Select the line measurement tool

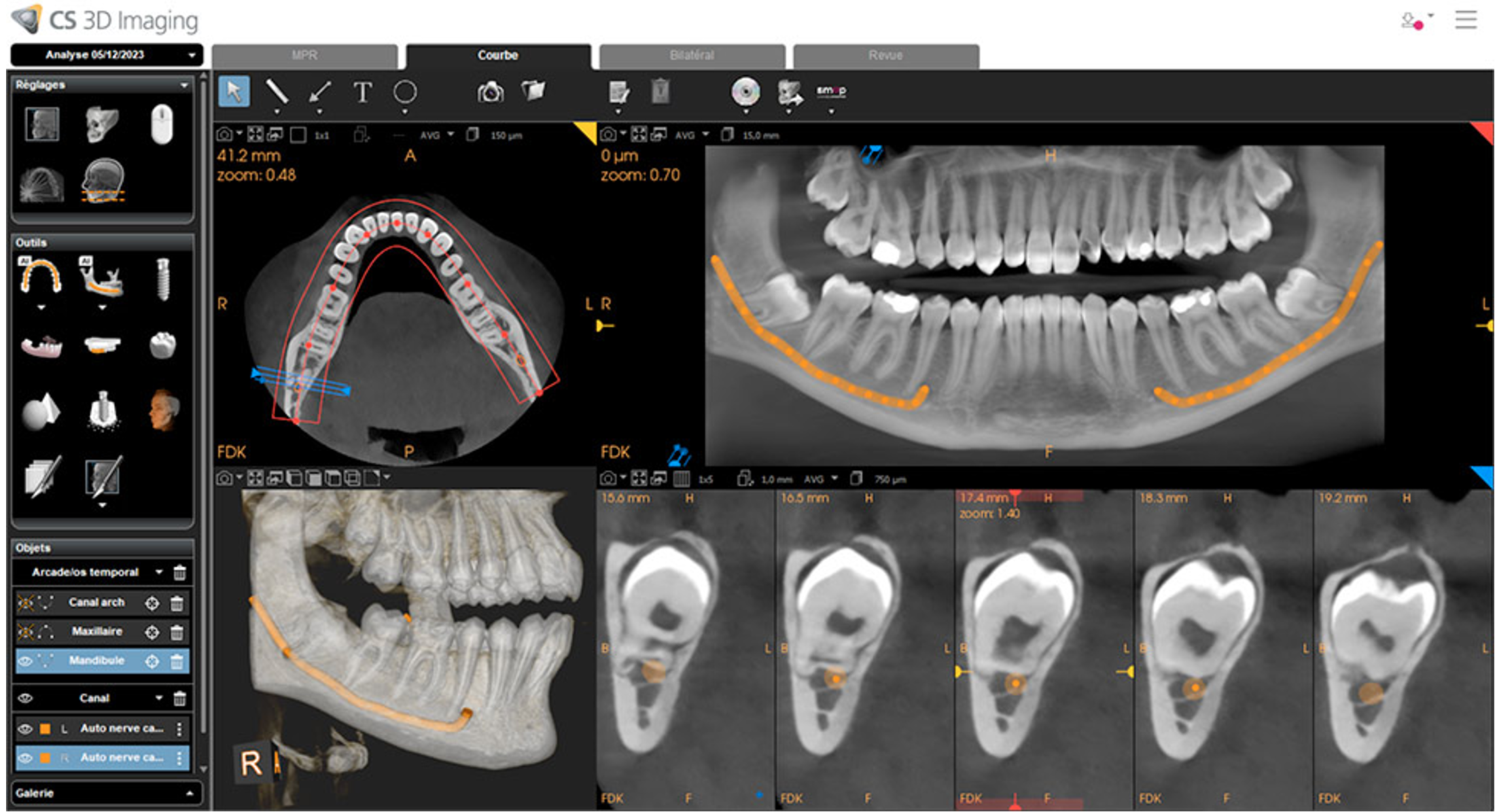coord(277,91)
